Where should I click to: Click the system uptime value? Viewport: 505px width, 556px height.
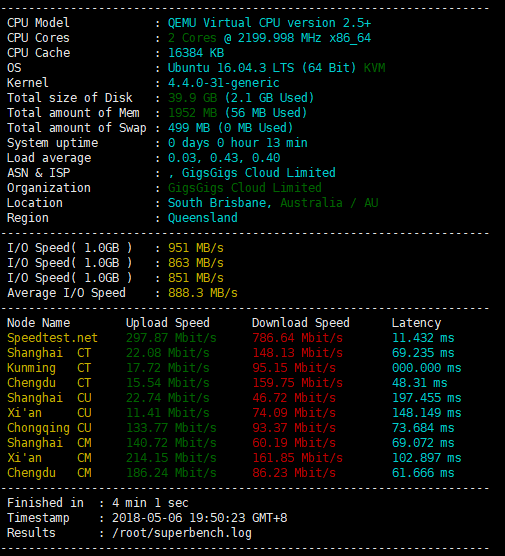click(238, 143)
